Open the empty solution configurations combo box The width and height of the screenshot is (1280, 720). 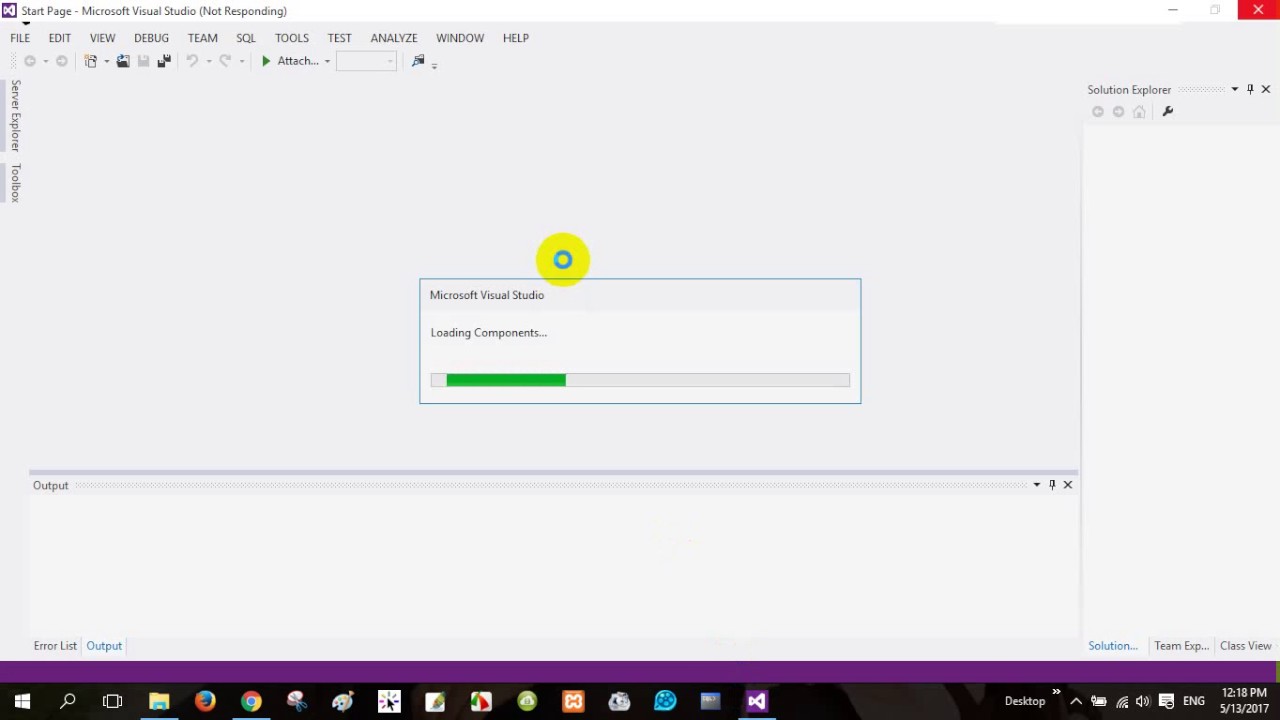(367, 61)
